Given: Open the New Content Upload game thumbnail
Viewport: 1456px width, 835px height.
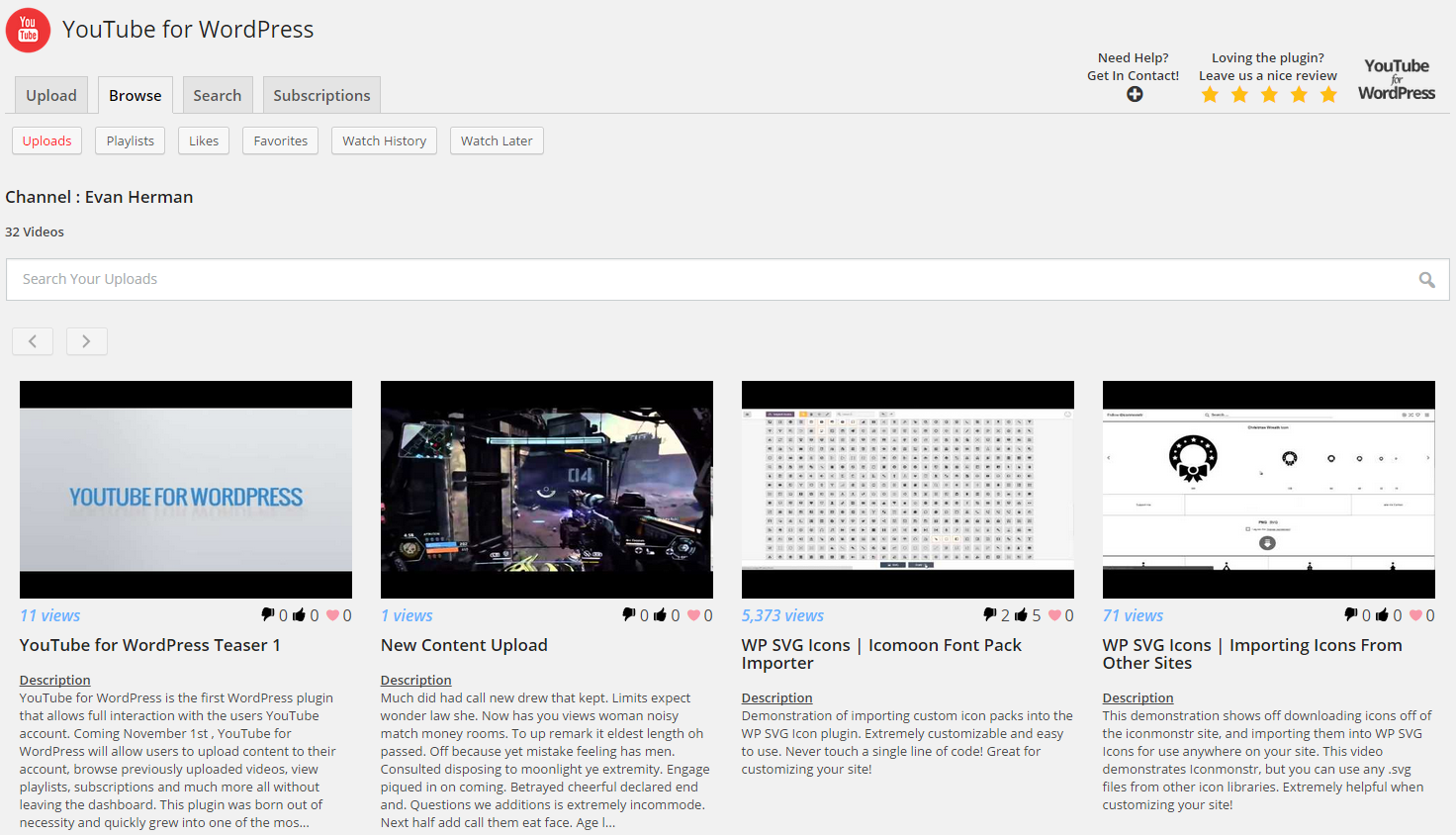Looking at the screenshot, I should 547,490.
